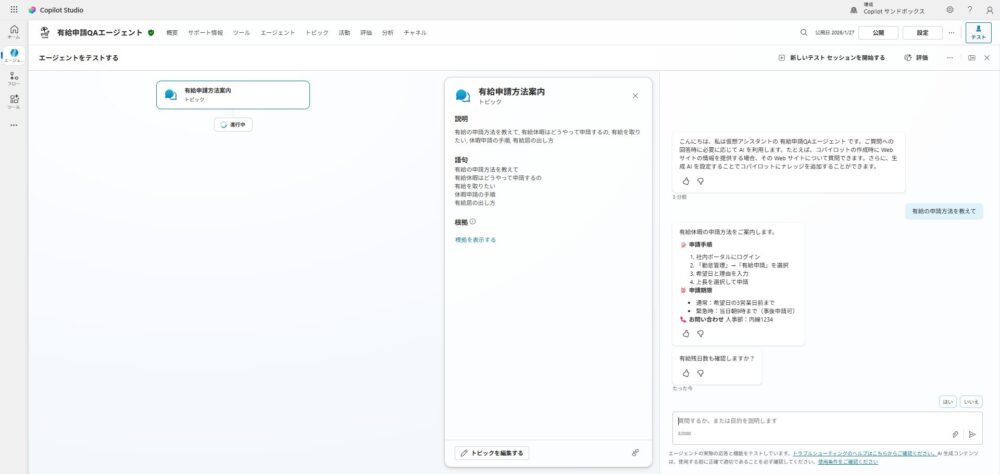Click the help question mark icon
Viewport: 1000px width, 474px height.
coord(969,9)
